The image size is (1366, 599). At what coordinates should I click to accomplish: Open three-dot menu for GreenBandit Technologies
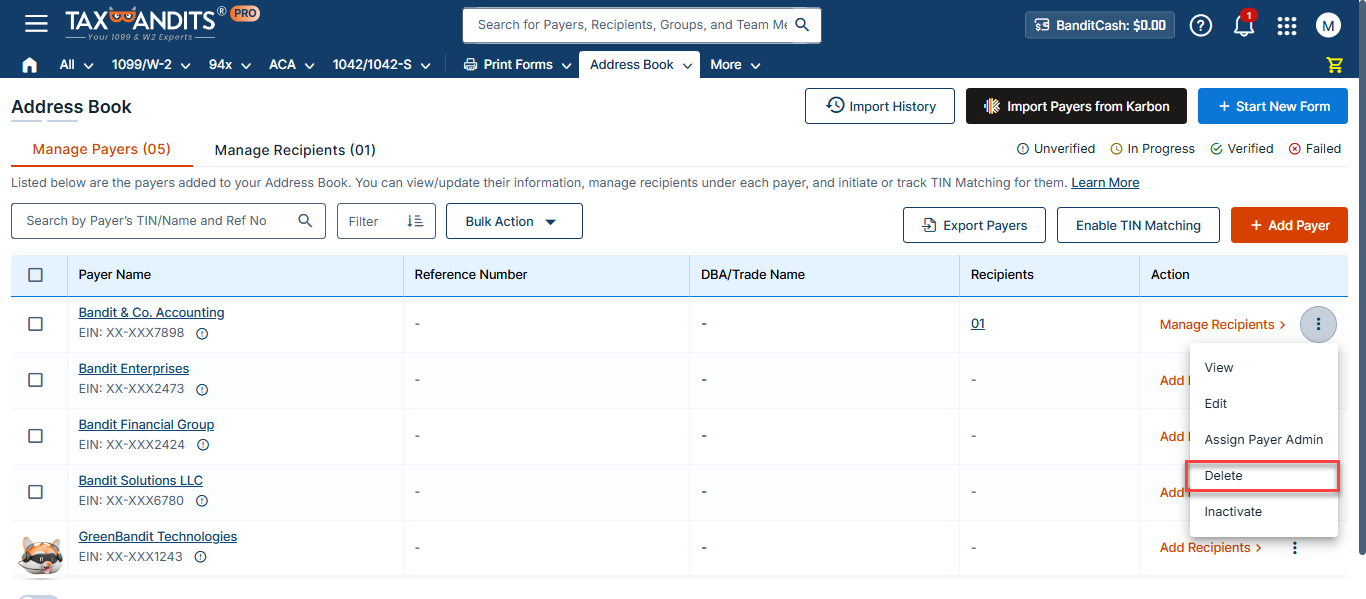point(1295,548)
